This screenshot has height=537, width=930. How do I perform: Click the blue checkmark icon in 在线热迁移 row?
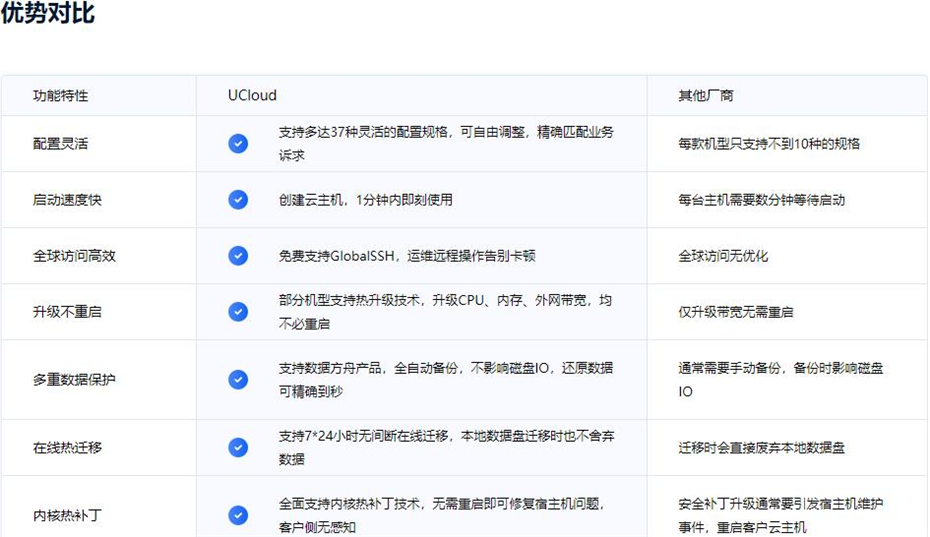[x=238, y=447]
